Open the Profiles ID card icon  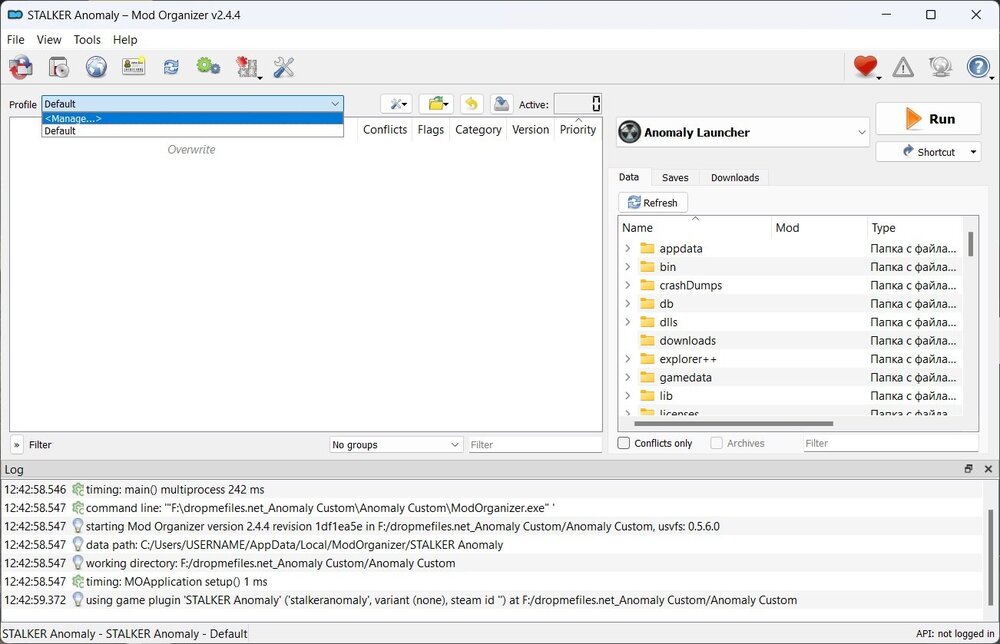click(x=134, y=67)
